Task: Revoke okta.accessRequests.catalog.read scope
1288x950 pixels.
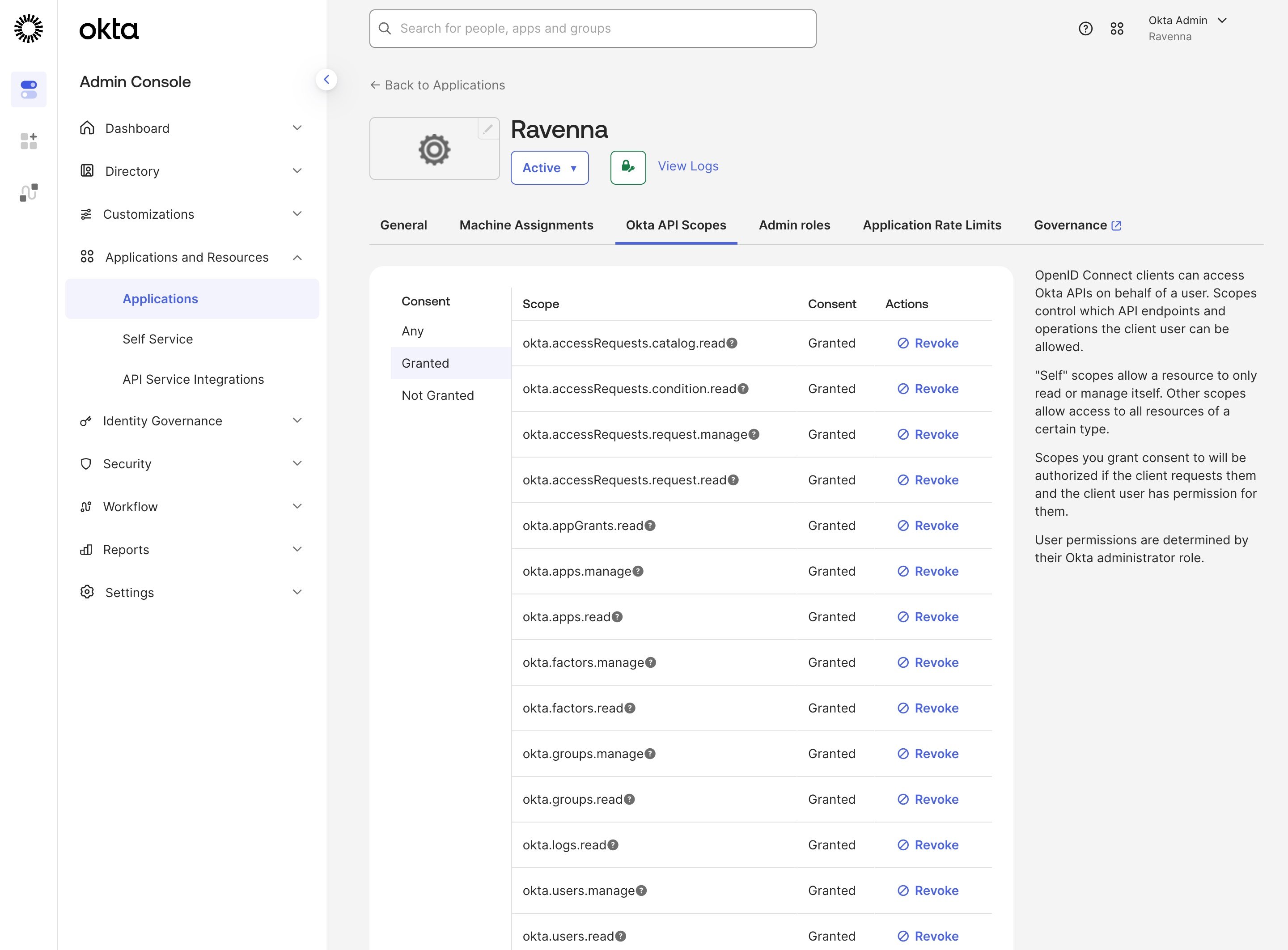Action: pos(928,344)
